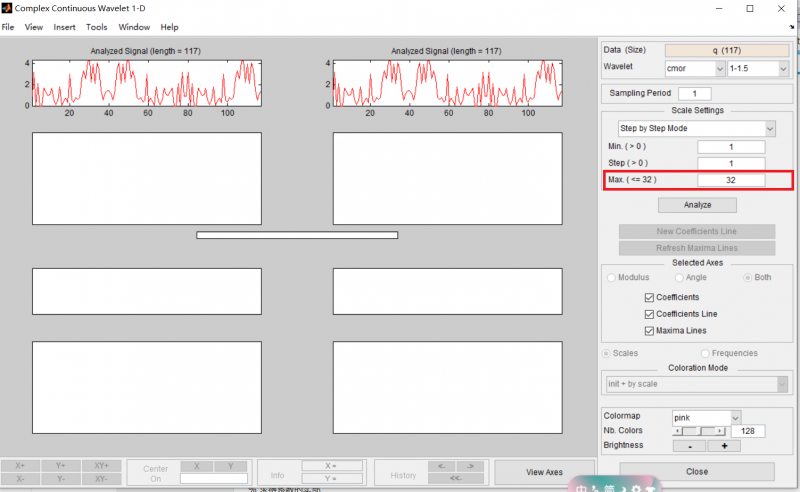The width and height of the screenshot is (800, 492).
Task: Click the settings gear in IME toolbar
Action: coord(634,489)
